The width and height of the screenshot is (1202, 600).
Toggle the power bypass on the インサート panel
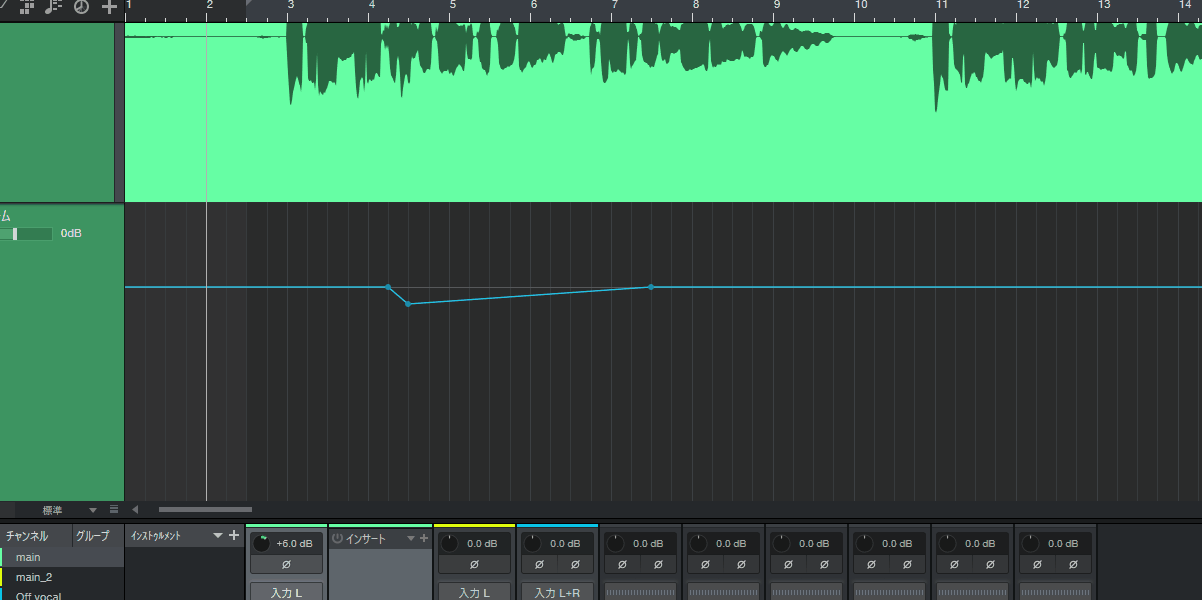click(x=337, y=538)
